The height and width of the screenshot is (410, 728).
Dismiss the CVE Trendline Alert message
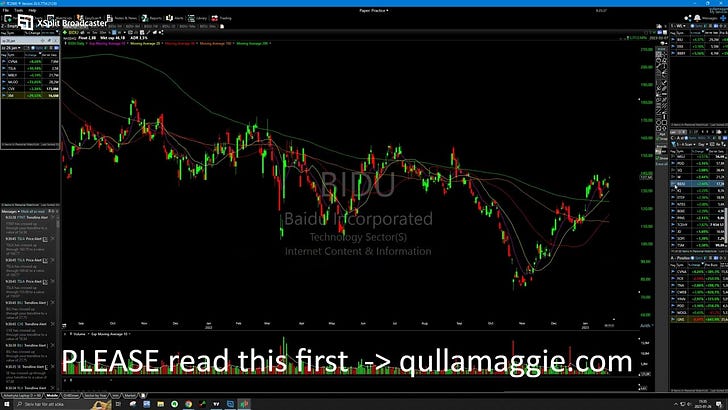coord(52,324)
